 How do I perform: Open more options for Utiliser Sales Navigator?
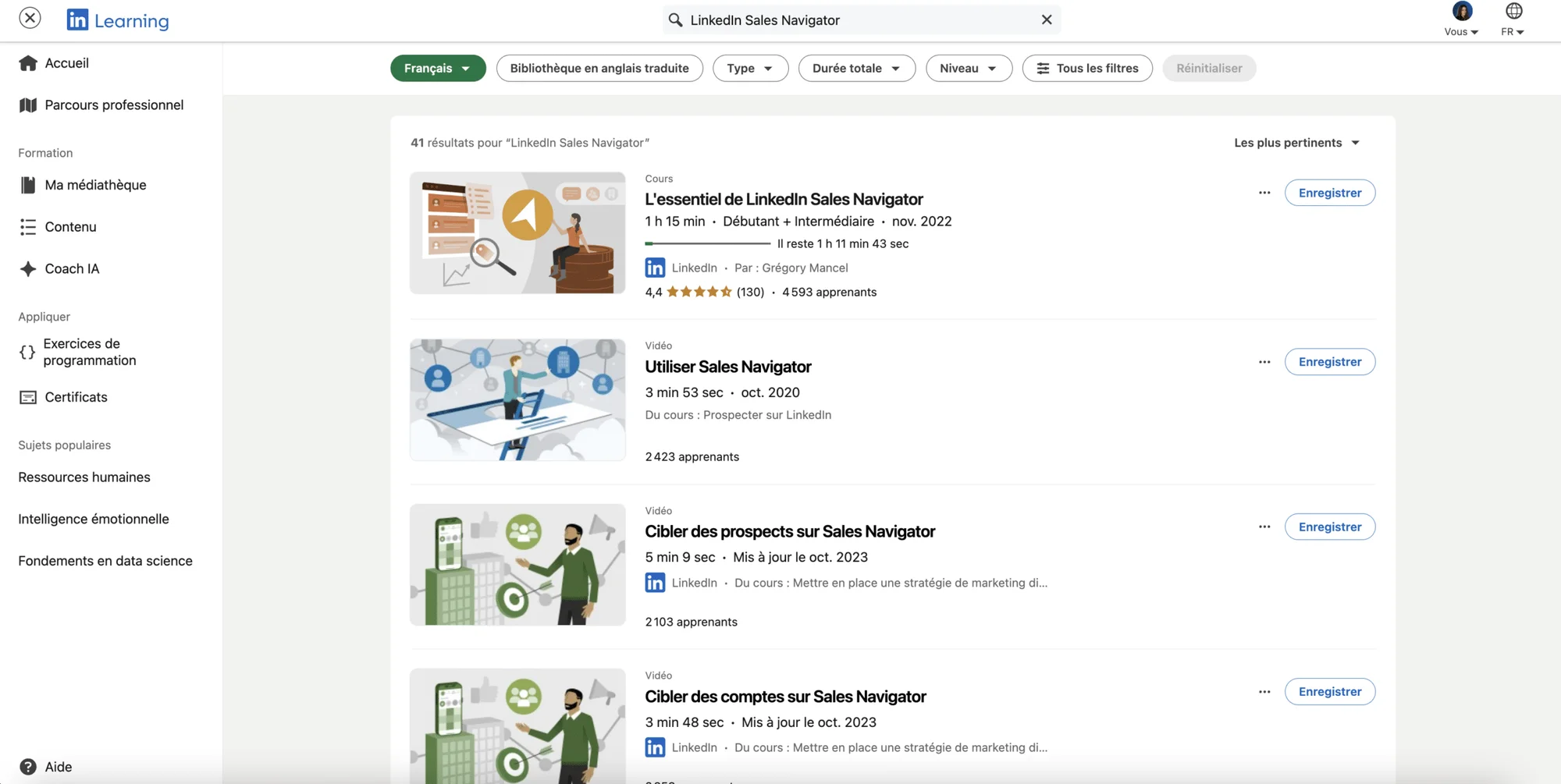click(x=1264, y=362)
